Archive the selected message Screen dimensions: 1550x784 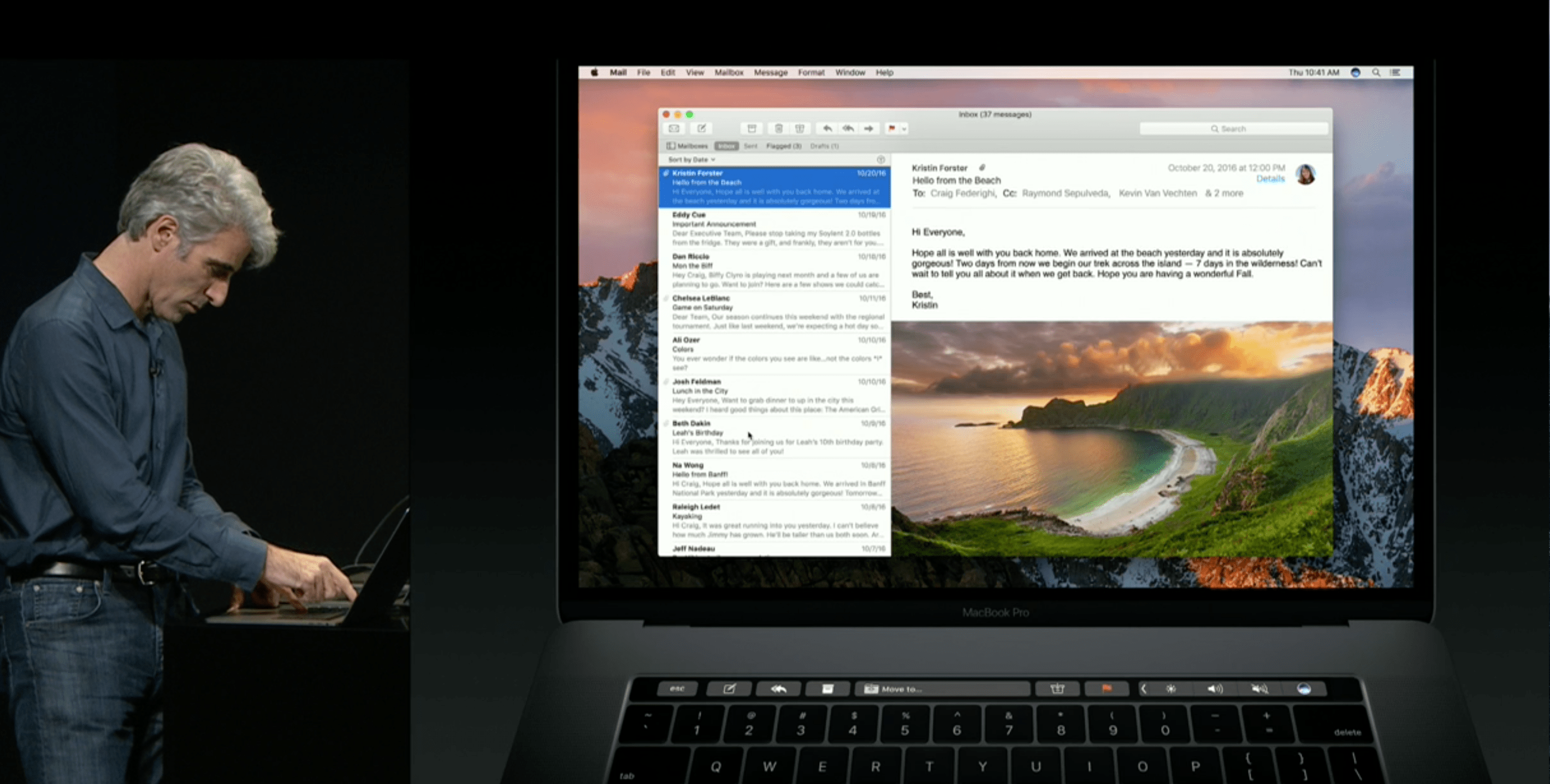pos(752,129)
